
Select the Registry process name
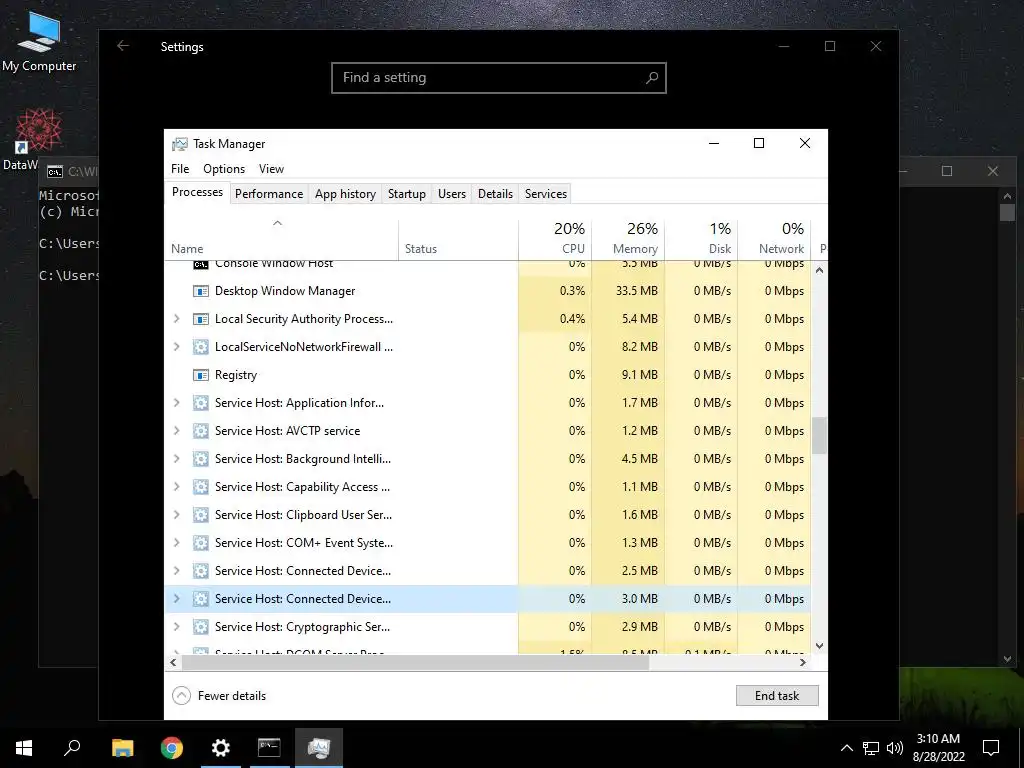click(x=236, y=375)
